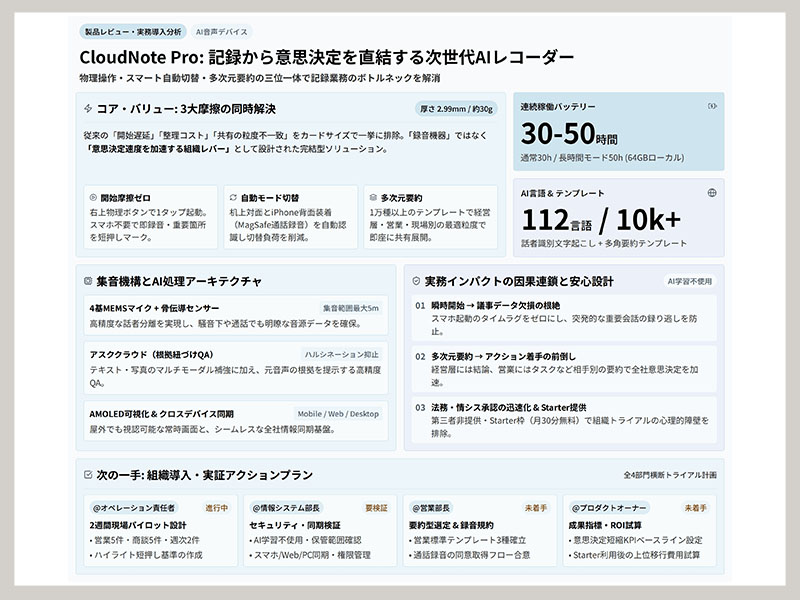Click the @情報システム部長 assignee chip

tap(286, 508)
